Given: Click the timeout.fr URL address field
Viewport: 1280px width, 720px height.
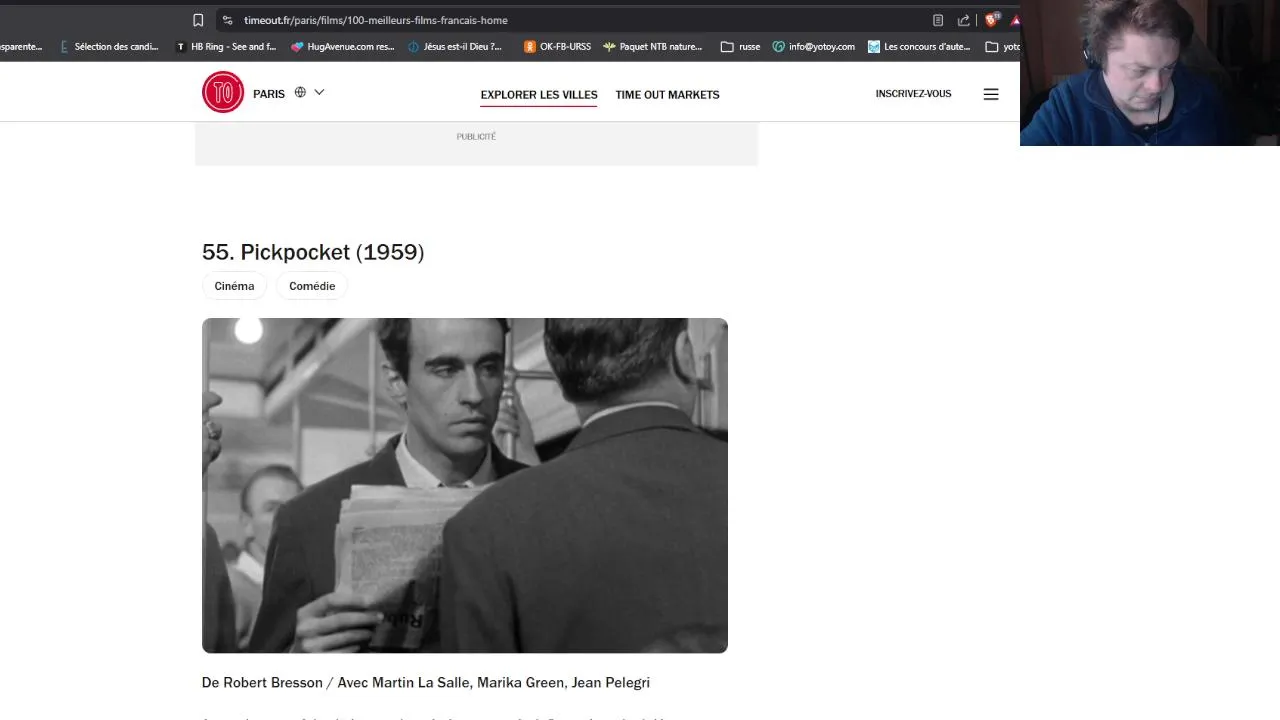Looking at the screenshot, I should click(376, 20).
